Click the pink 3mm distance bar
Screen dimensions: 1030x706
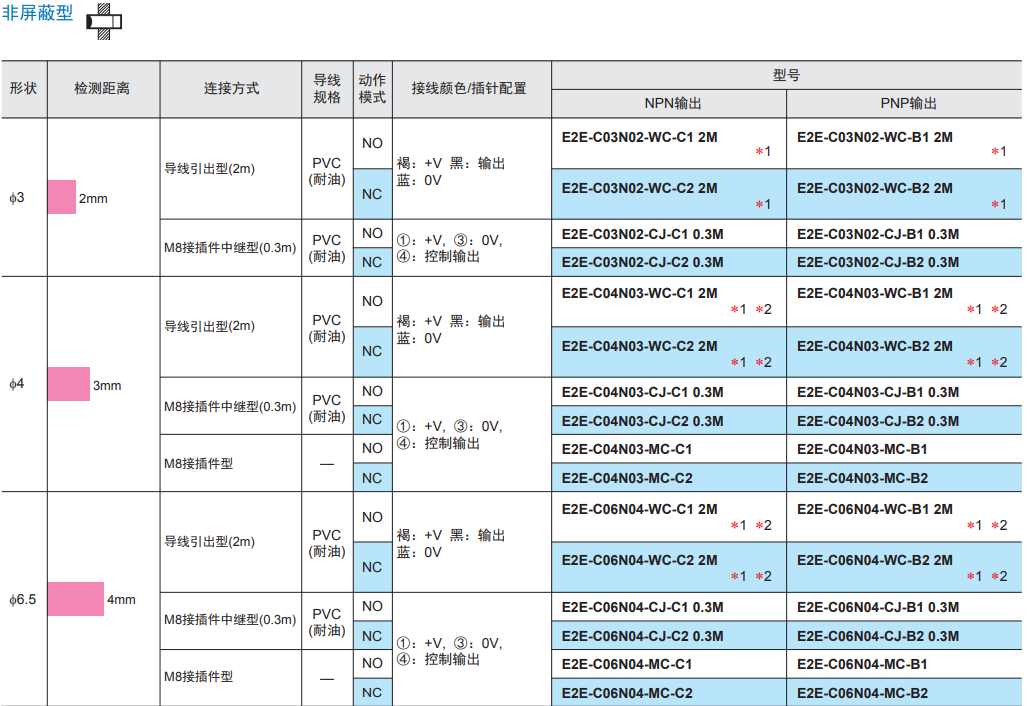(x=69, y=384)
